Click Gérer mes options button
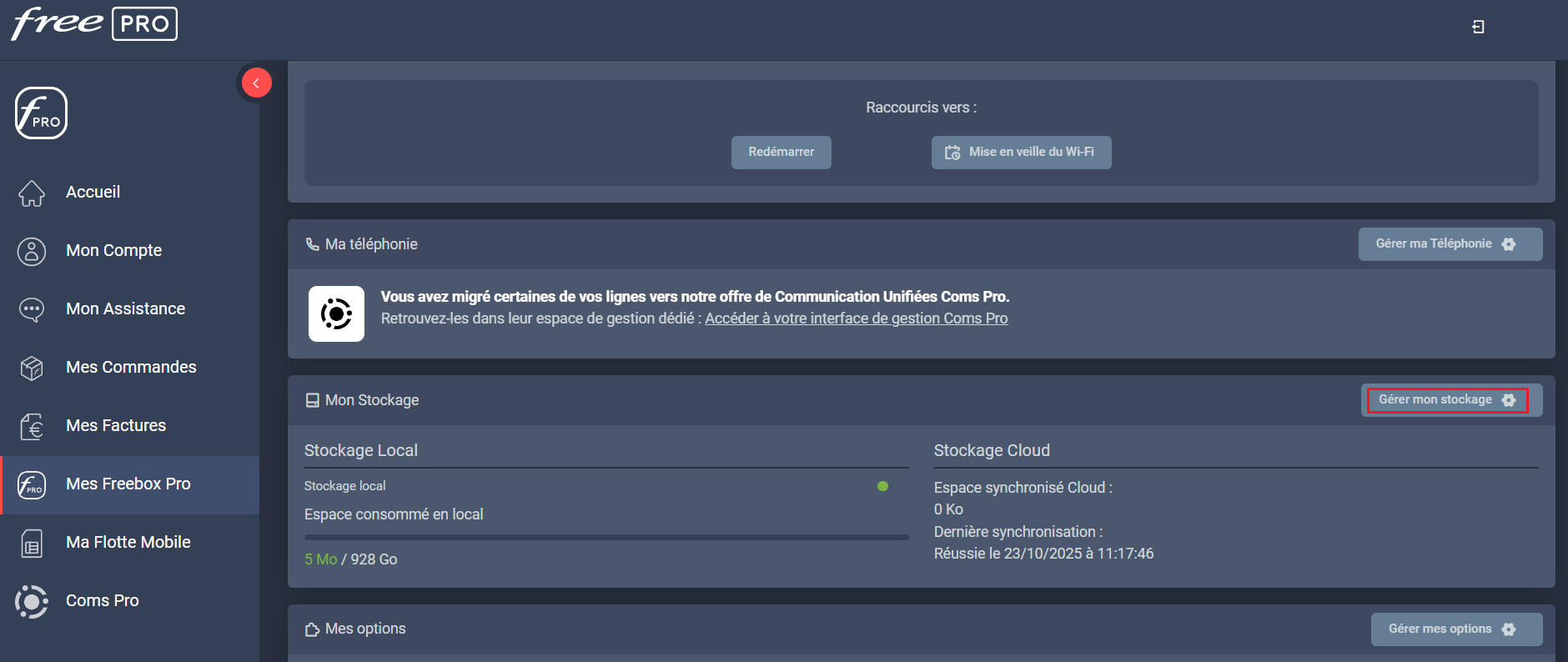Screen dimensions: 1568x662 (x=1455, y=629)
